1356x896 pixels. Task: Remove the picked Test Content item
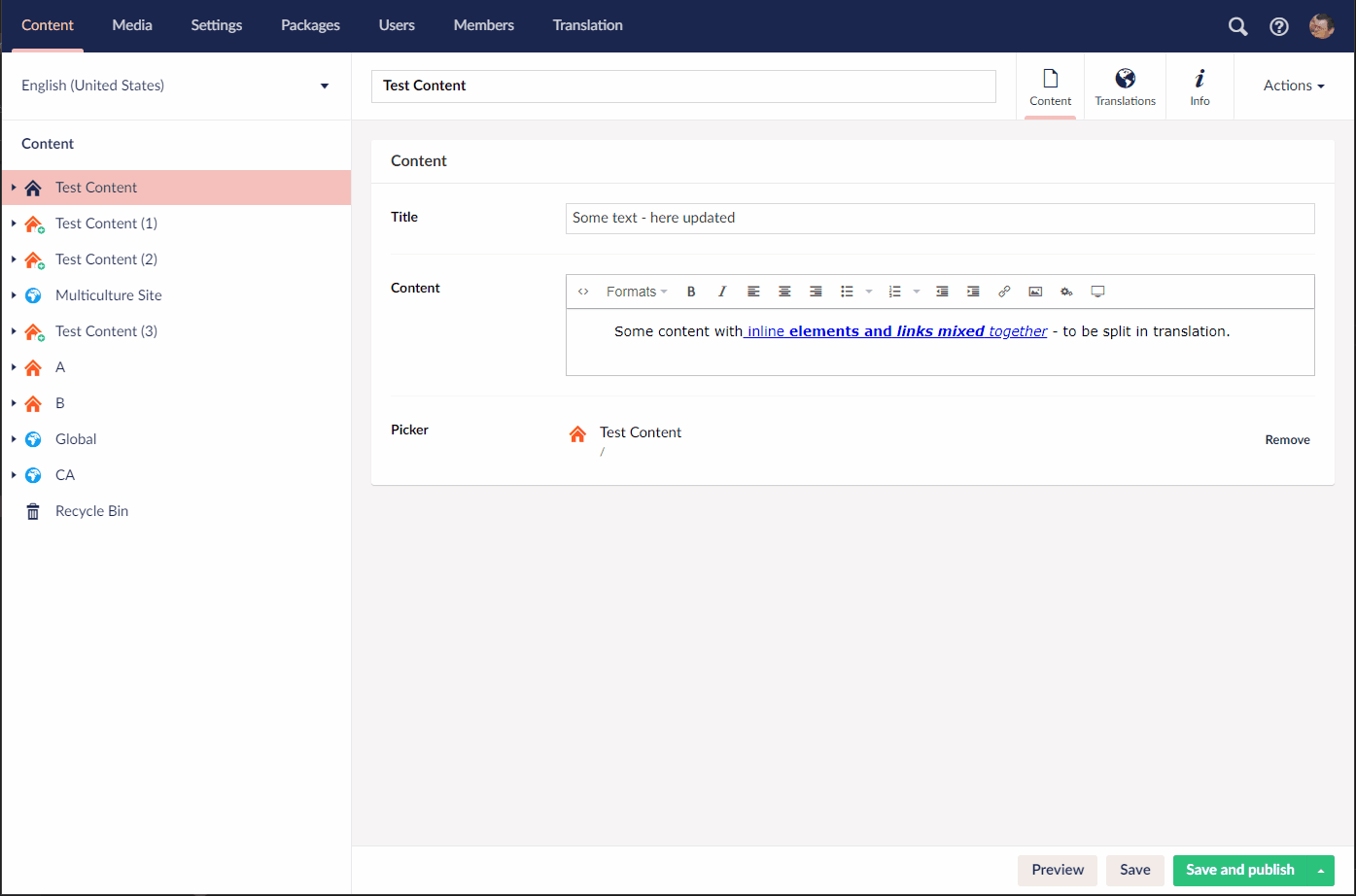[x=1287, y=440]
